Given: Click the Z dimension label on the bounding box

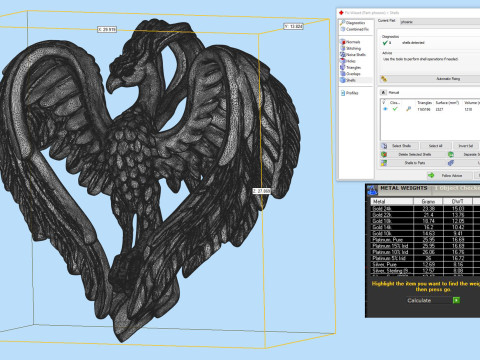Looking at the screenshot, I should pyautogui.click(x=262, y=191).
